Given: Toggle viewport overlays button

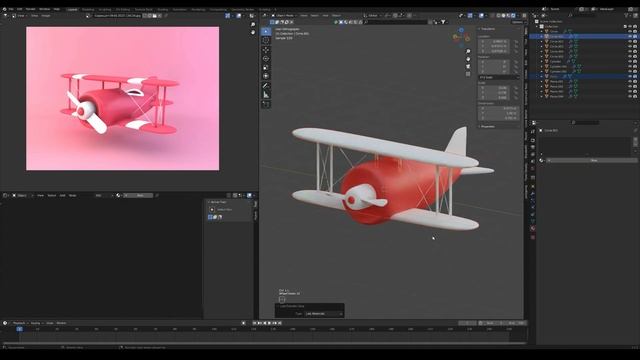Looking at the screenshot, I should (482, 16).
